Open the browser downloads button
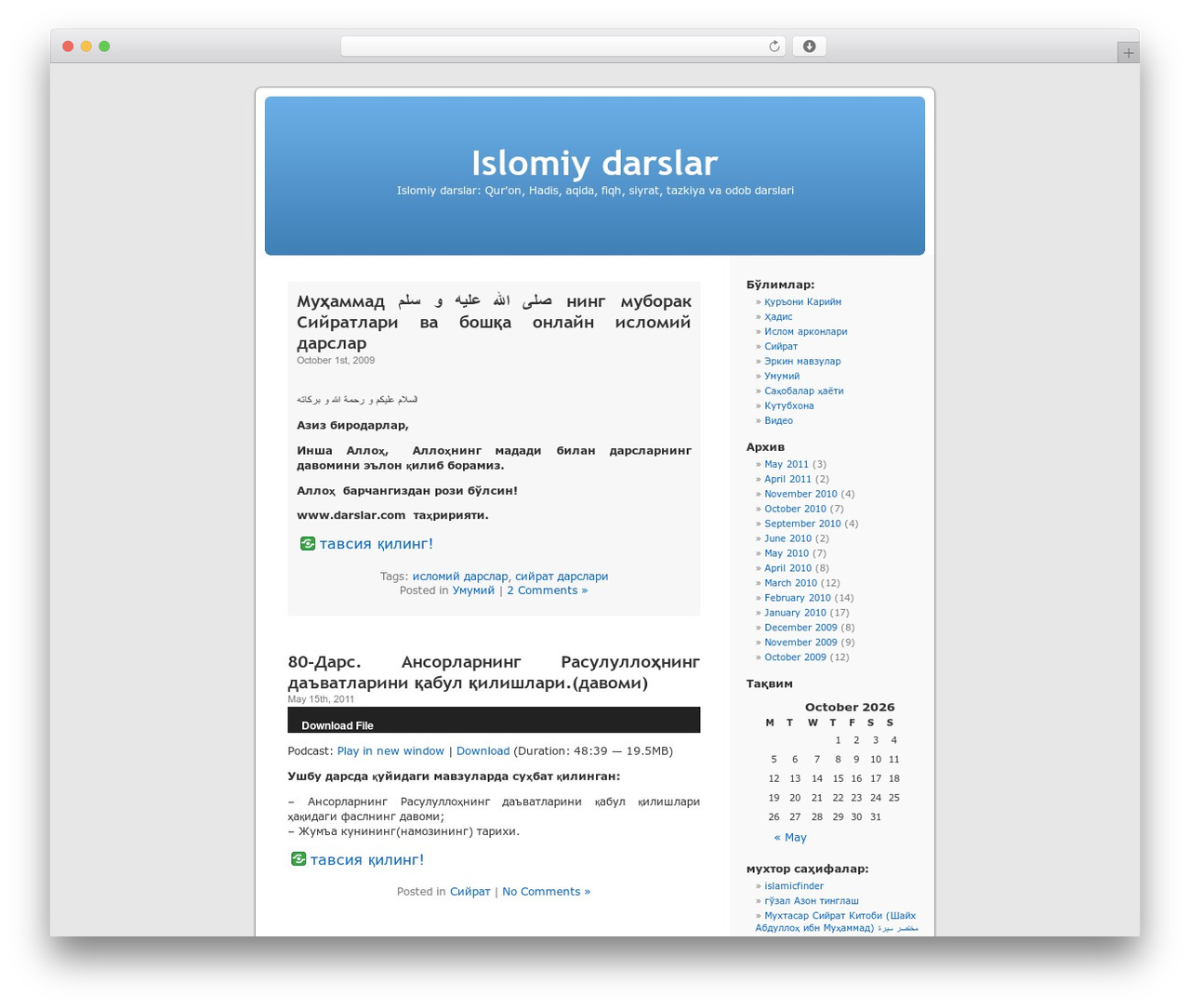The image size is (1190, 1008). 809,46
